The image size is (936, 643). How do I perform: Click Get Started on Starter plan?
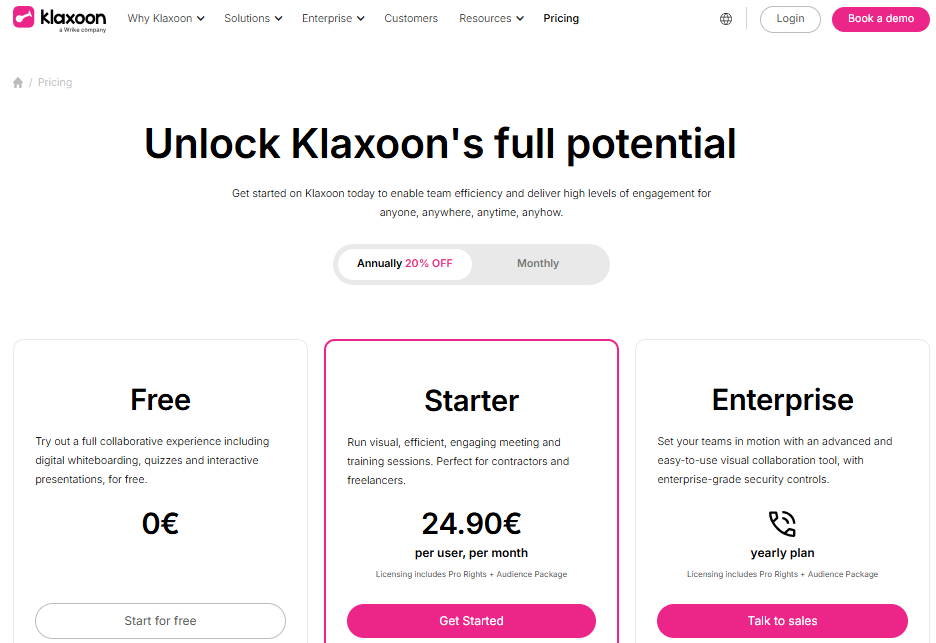pos(471,621)
